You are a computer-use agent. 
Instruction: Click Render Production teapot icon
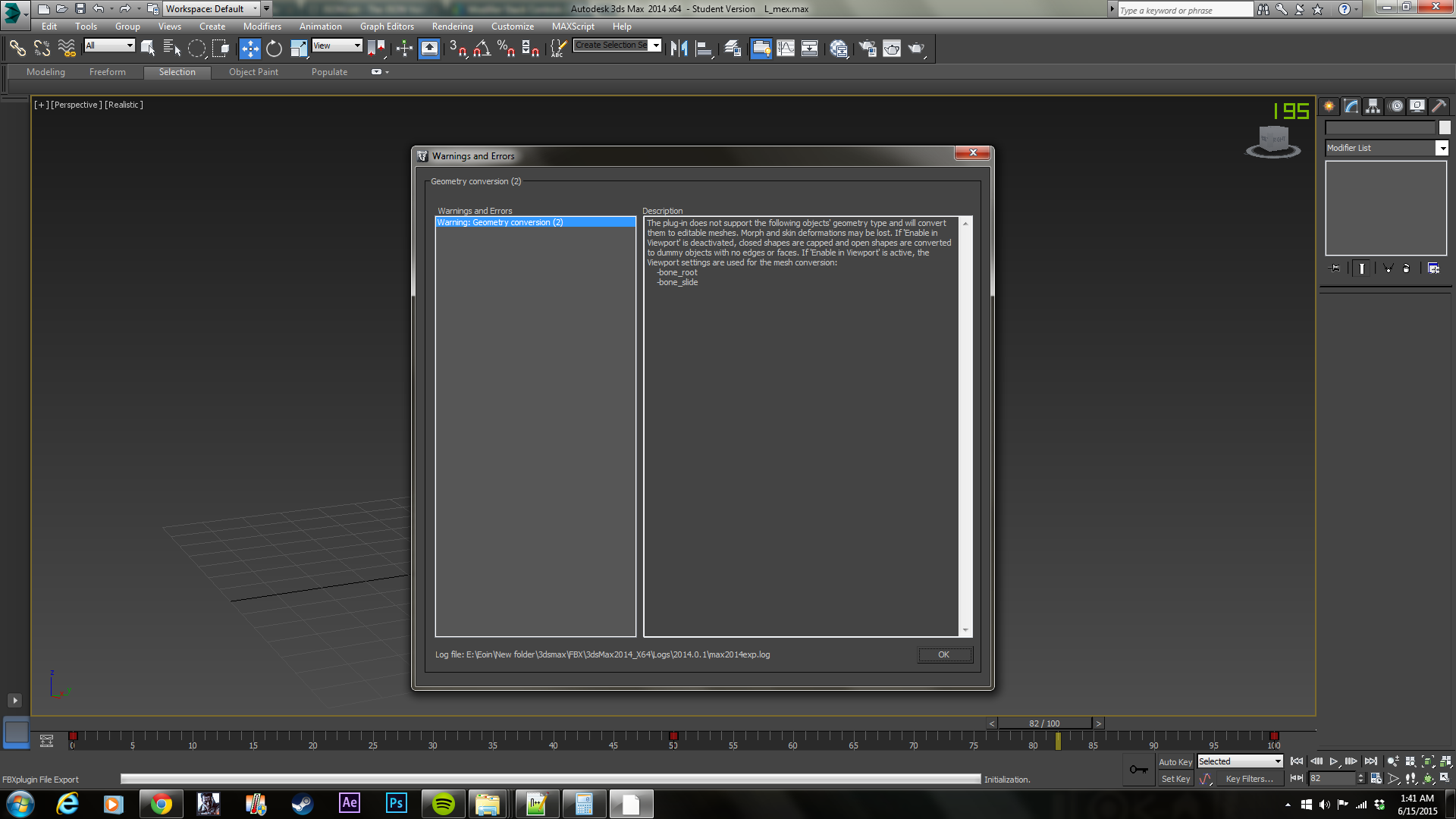(917, 49)
